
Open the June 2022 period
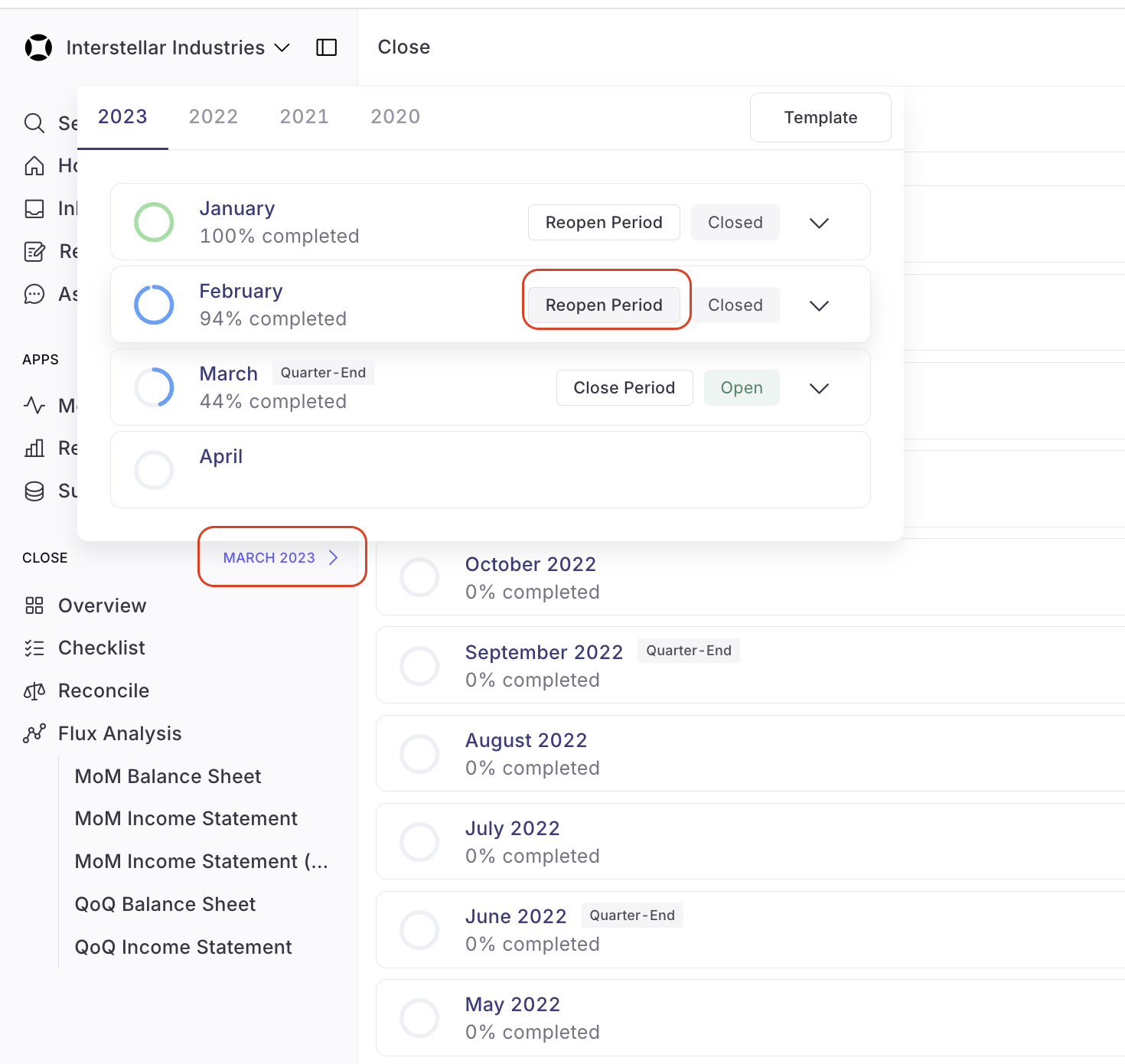pos(516,916)
